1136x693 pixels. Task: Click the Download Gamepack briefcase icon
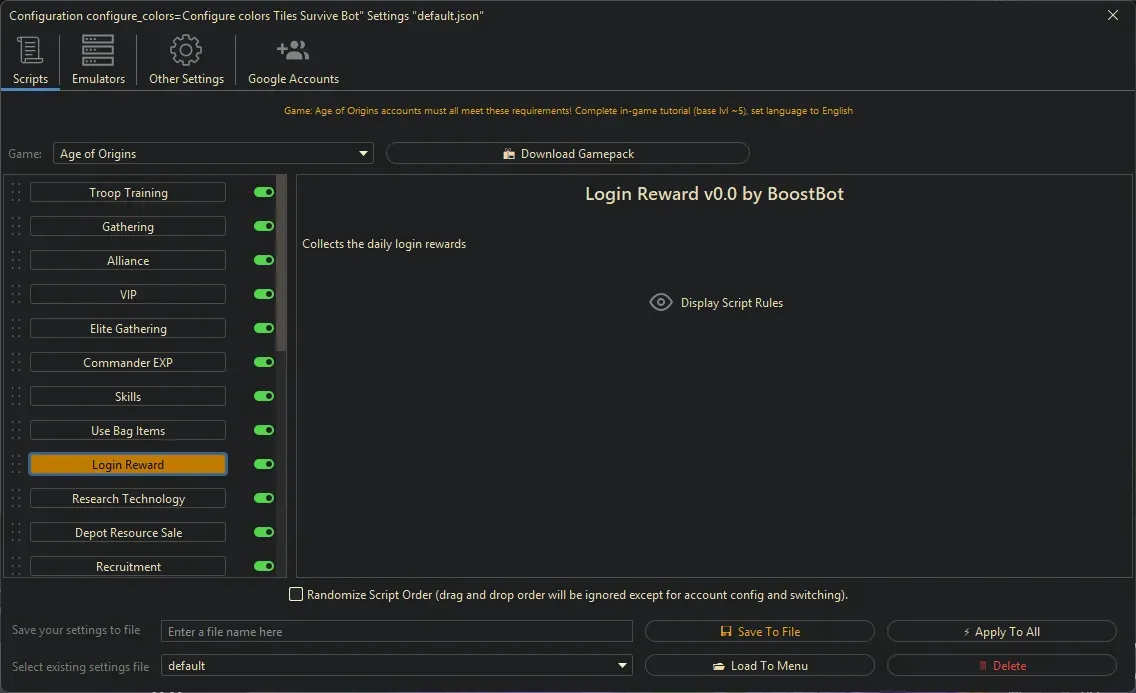pos(512,153)
